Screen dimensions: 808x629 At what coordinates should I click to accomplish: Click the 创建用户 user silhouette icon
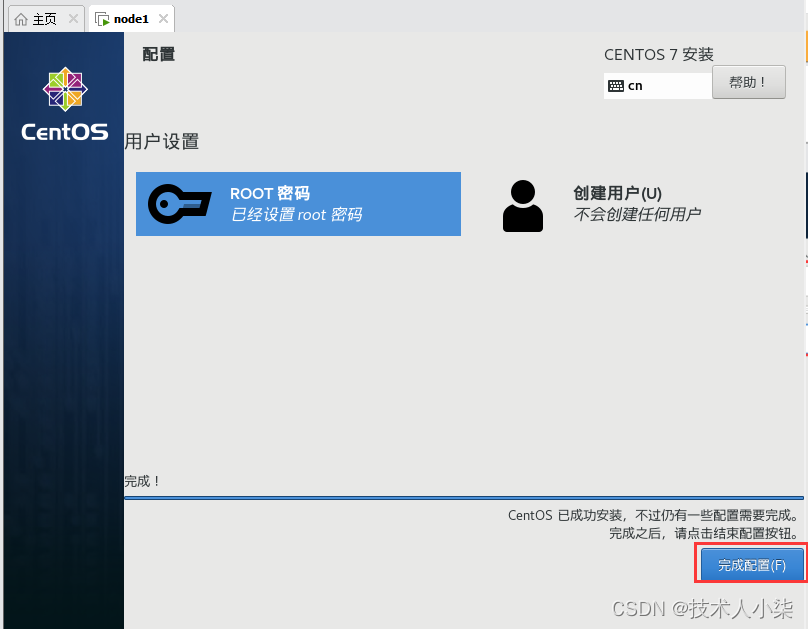tap(523, 204)
